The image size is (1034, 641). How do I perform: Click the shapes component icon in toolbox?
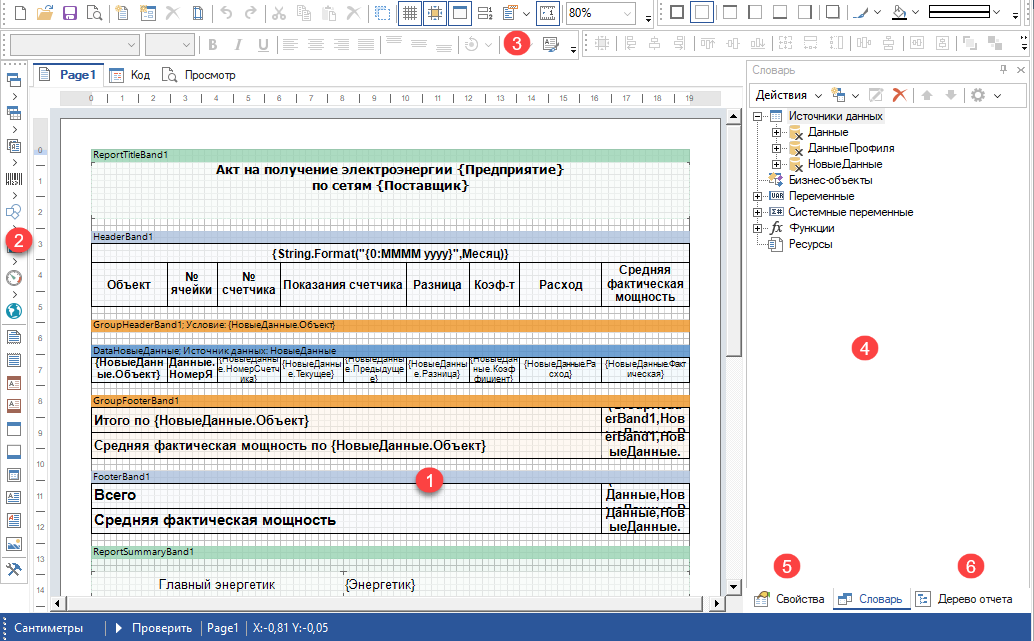coord(14,212)
